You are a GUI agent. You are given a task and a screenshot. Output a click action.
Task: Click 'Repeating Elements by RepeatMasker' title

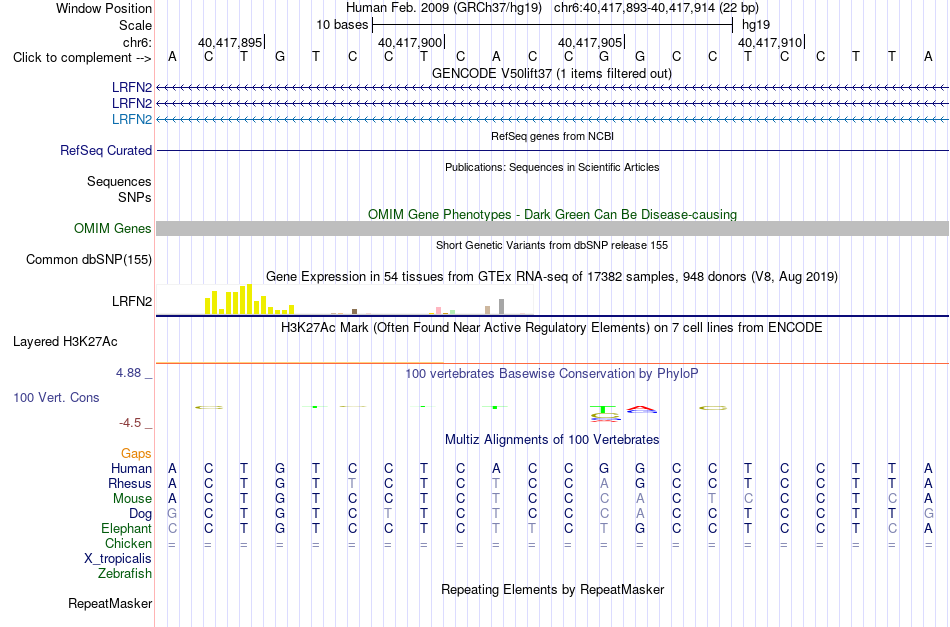point(552,589)
